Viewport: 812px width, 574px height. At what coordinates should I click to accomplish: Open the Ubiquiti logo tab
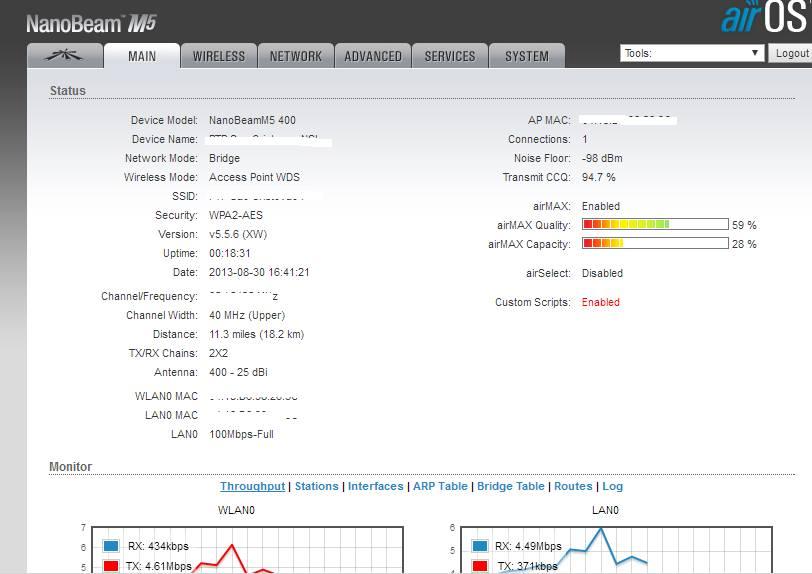pos(65,55)
